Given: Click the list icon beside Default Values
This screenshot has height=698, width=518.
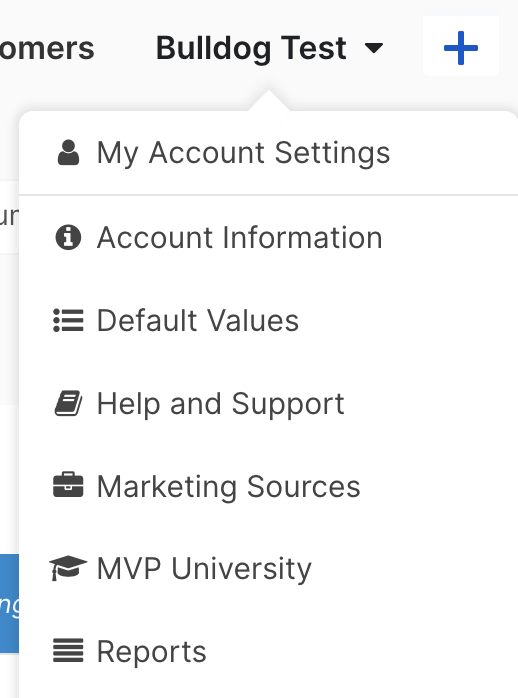Looking at the screenshot, I should point(68,321).
